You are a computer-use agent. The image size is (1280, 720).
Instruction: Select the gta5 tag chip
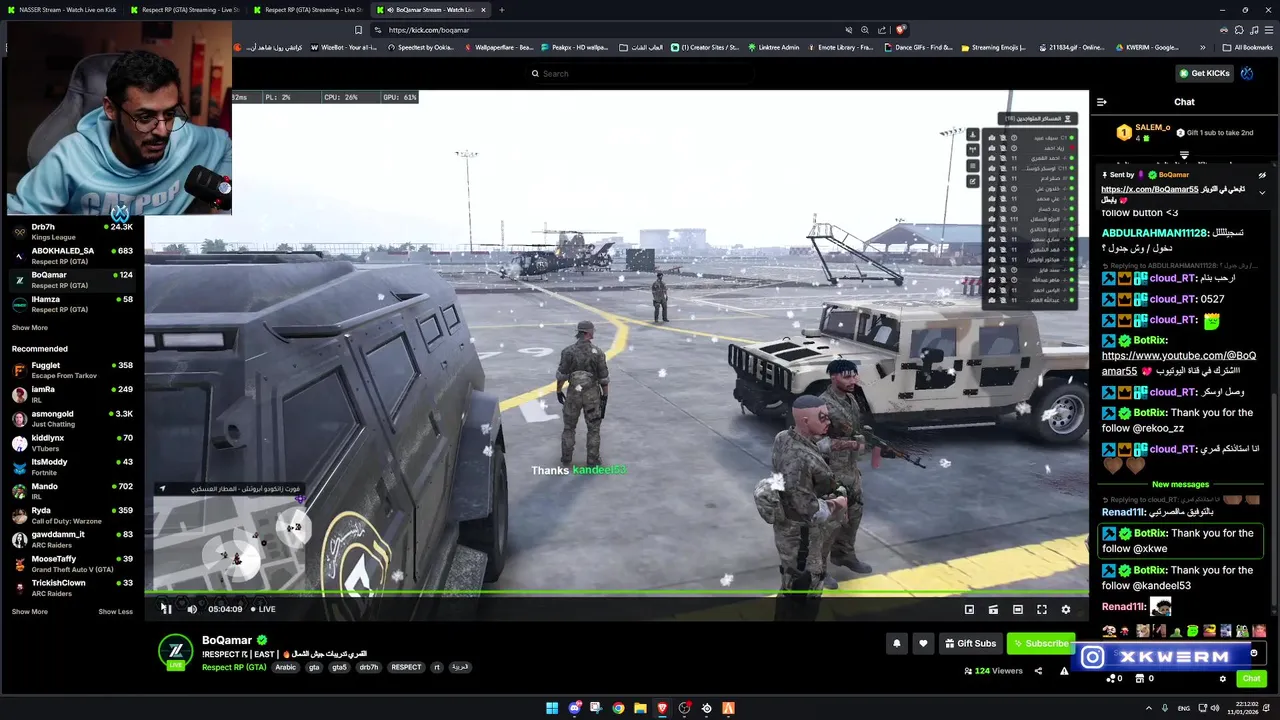(340, 667)
